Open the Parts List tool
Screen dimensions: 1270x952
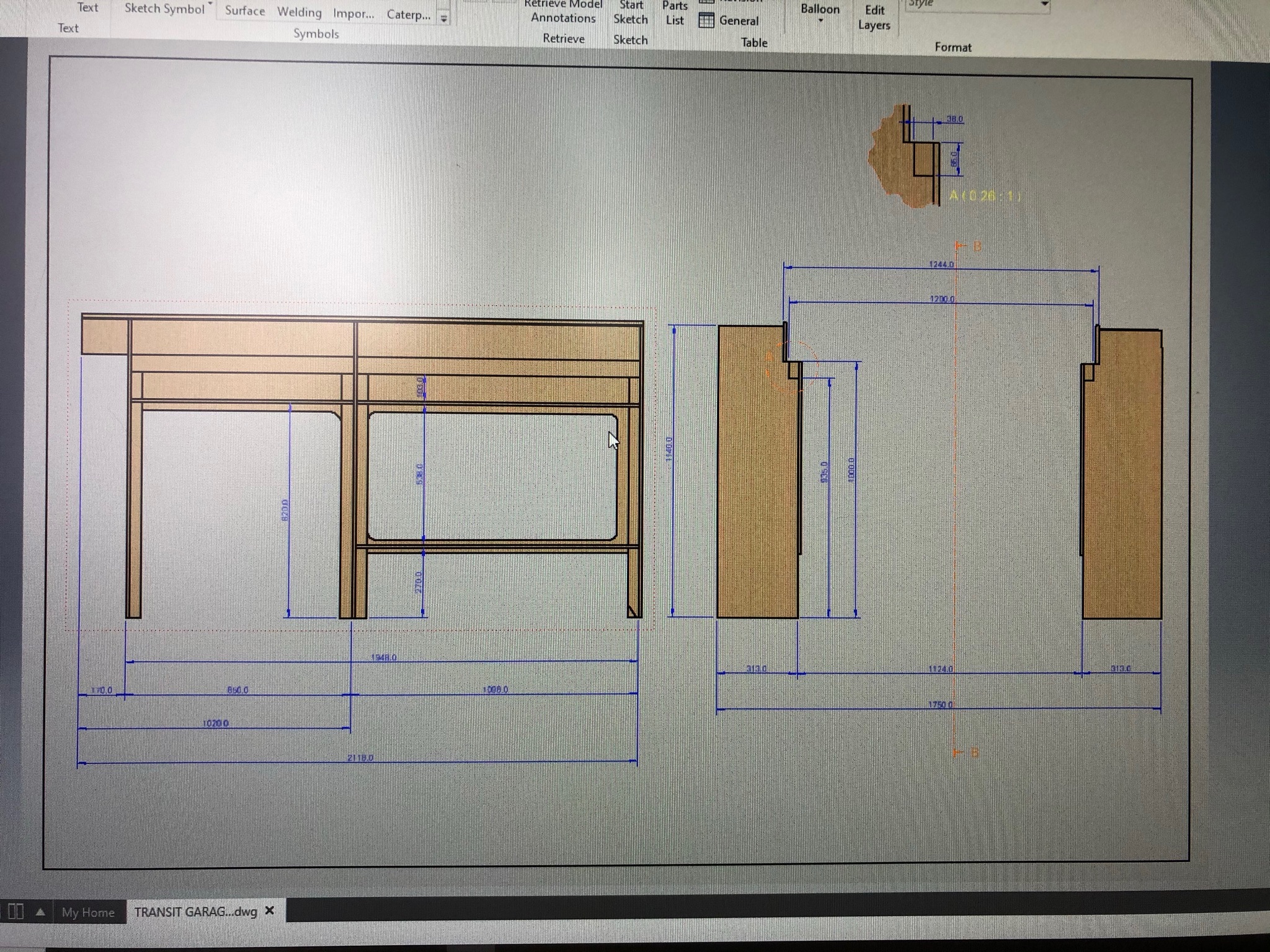(674, 13)
